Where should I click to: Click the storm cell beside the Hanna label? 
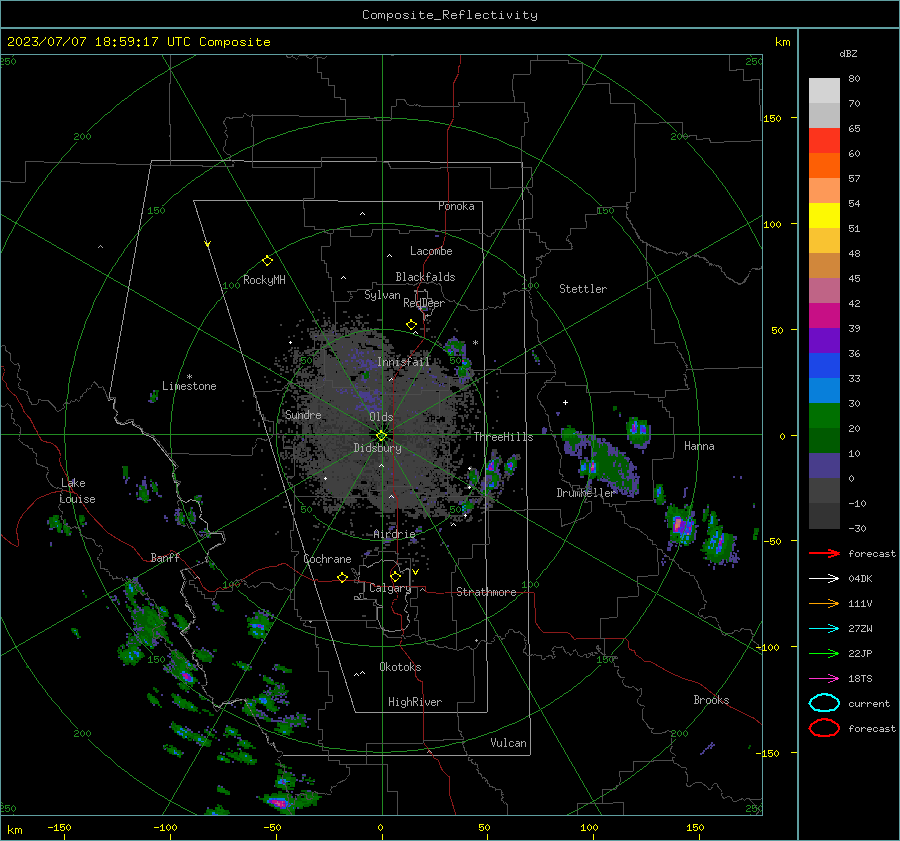point(639,432)
